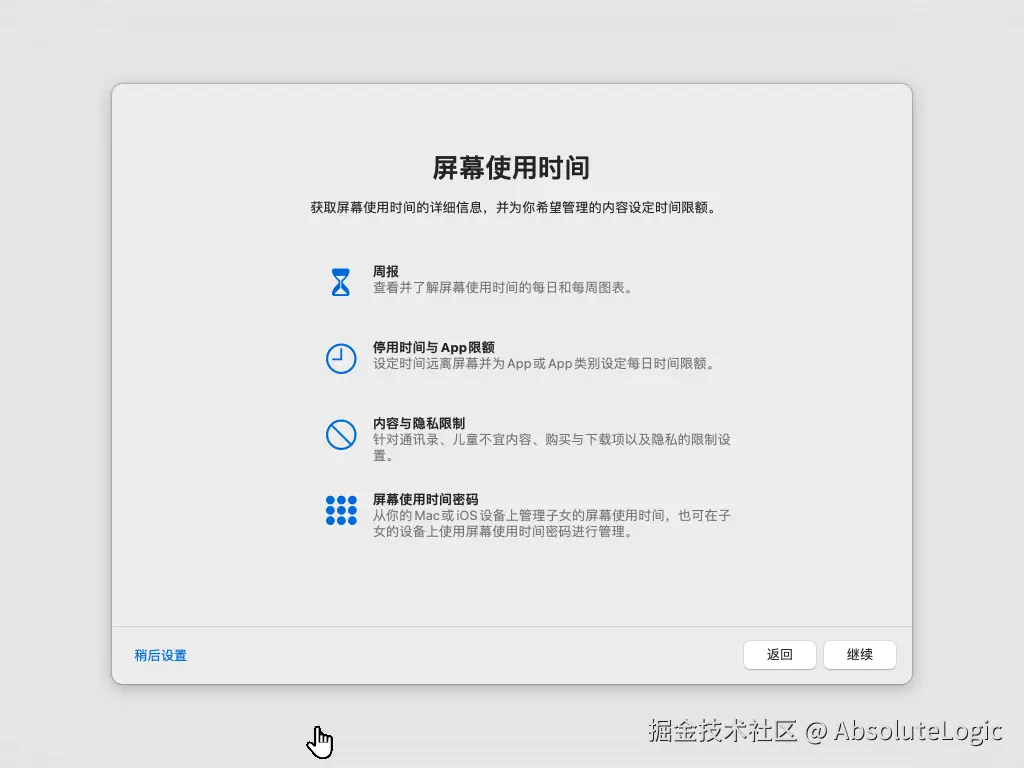Click the clock icon for downtime
This screenshot has height=768, width=1024.
[341, 359]
